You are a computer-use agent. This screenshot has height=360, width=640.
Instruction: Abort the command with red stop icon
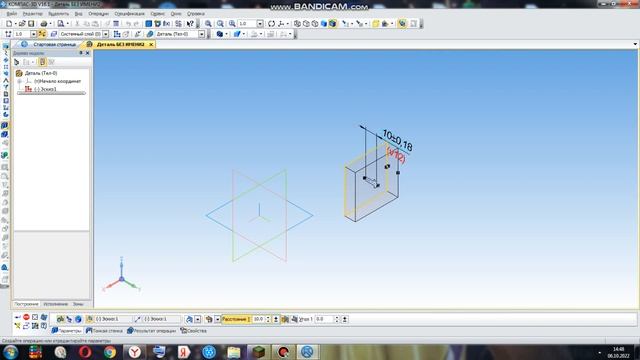[x=27, y=317]
